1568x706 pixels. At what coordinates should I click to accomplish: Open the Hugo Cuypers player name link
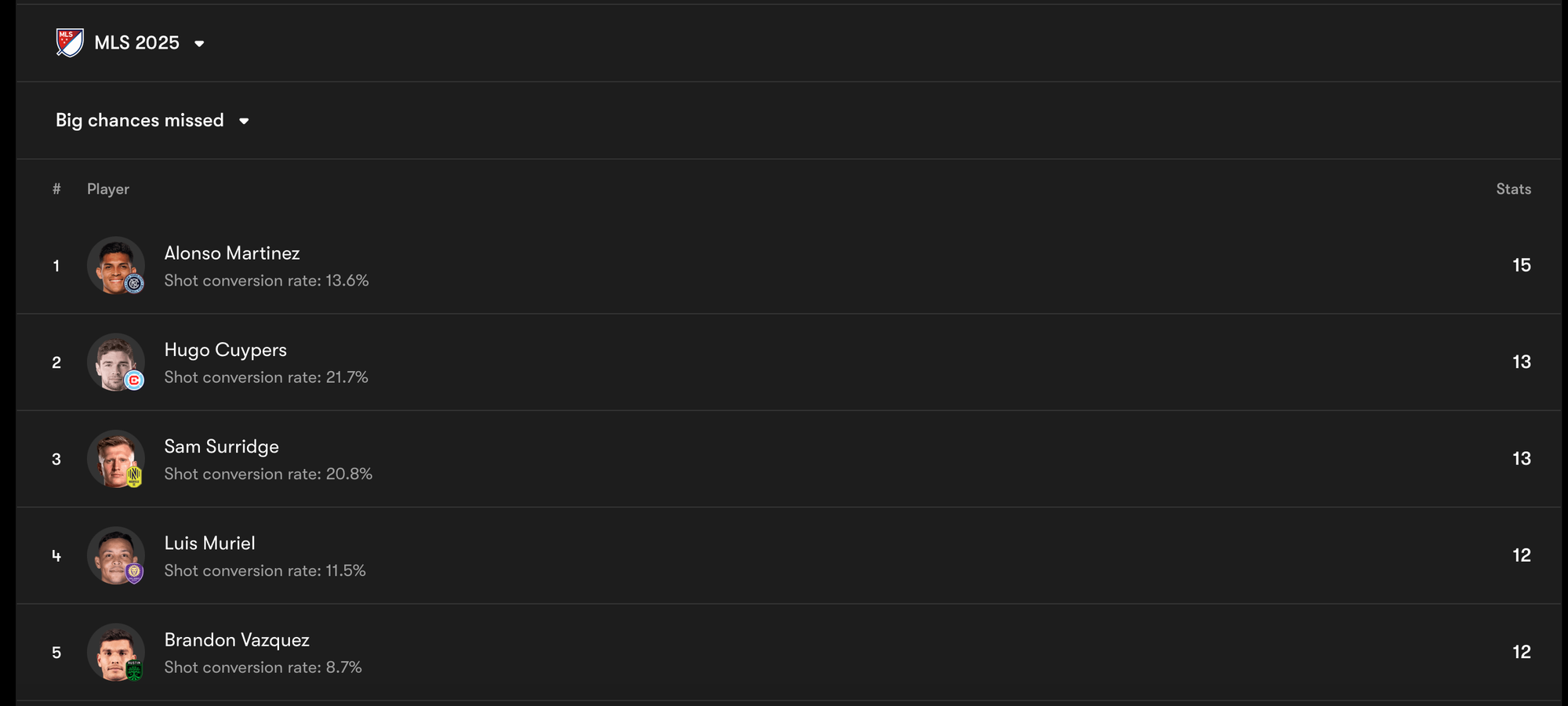[226, 350]
